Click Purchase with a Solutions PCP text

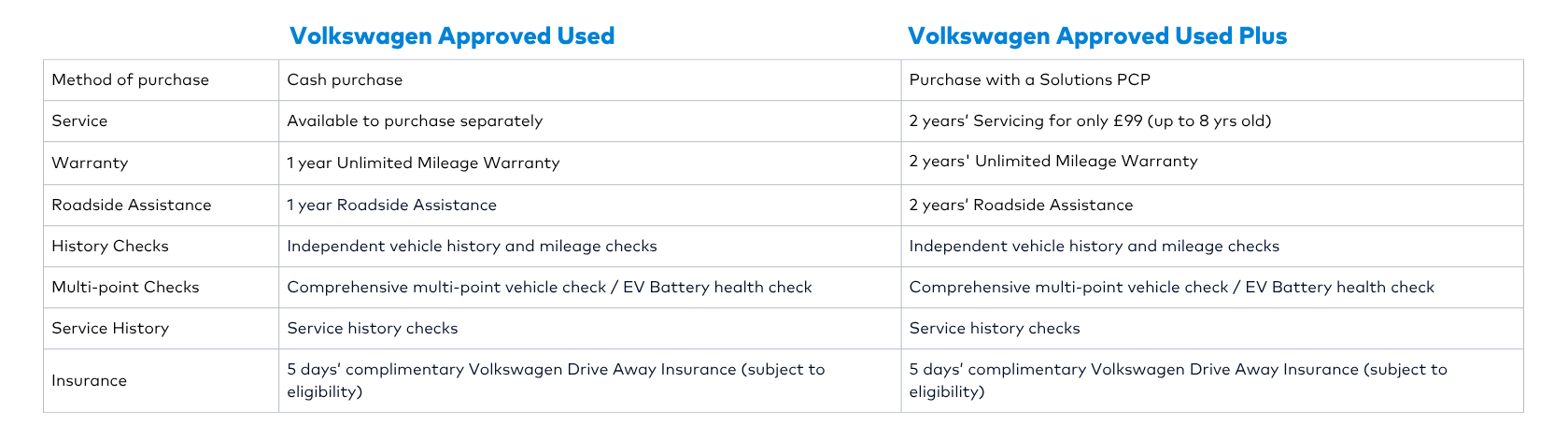click(x=1029, y=80)
